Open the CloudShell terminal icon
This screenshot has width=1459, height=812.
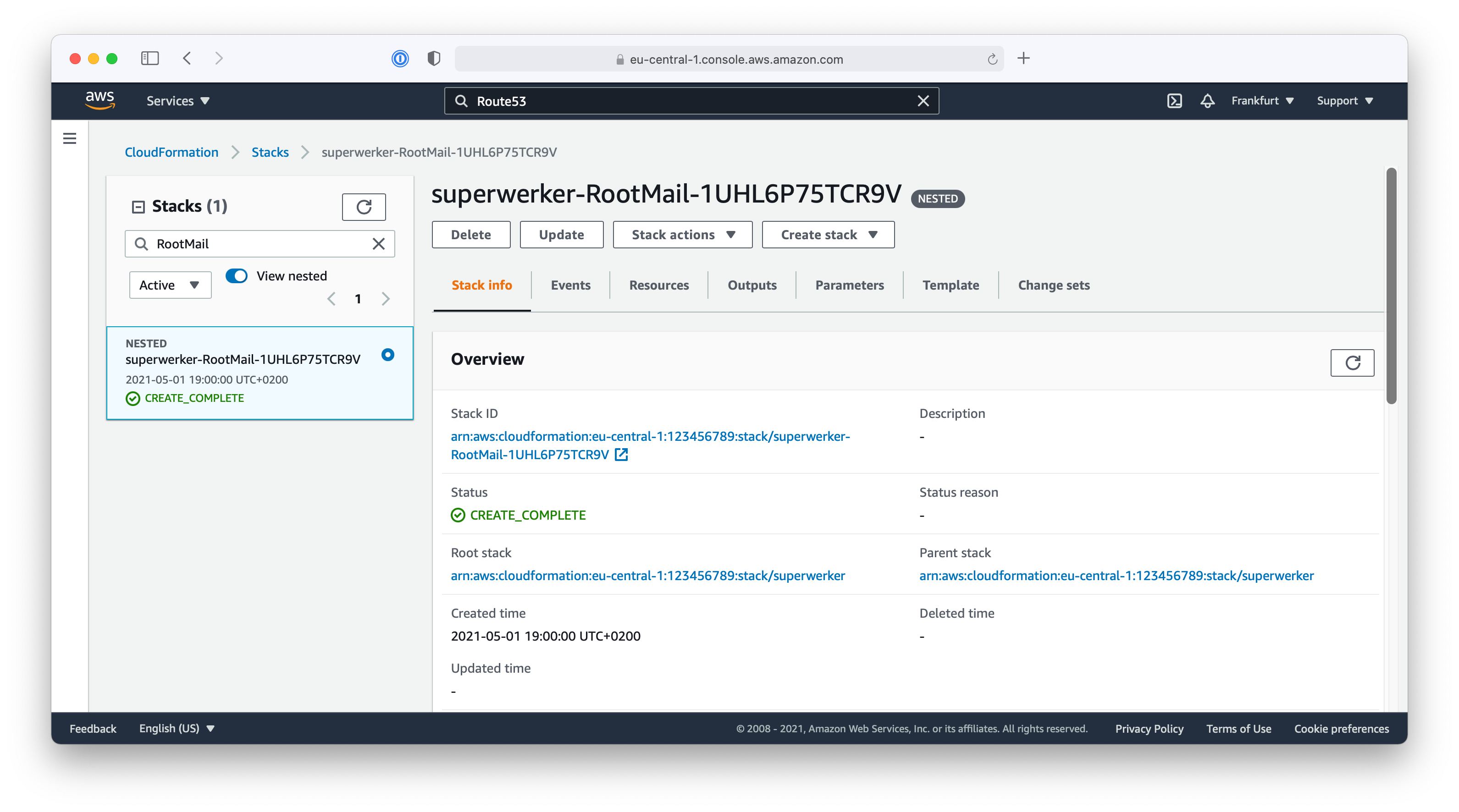click(1174, 101)
